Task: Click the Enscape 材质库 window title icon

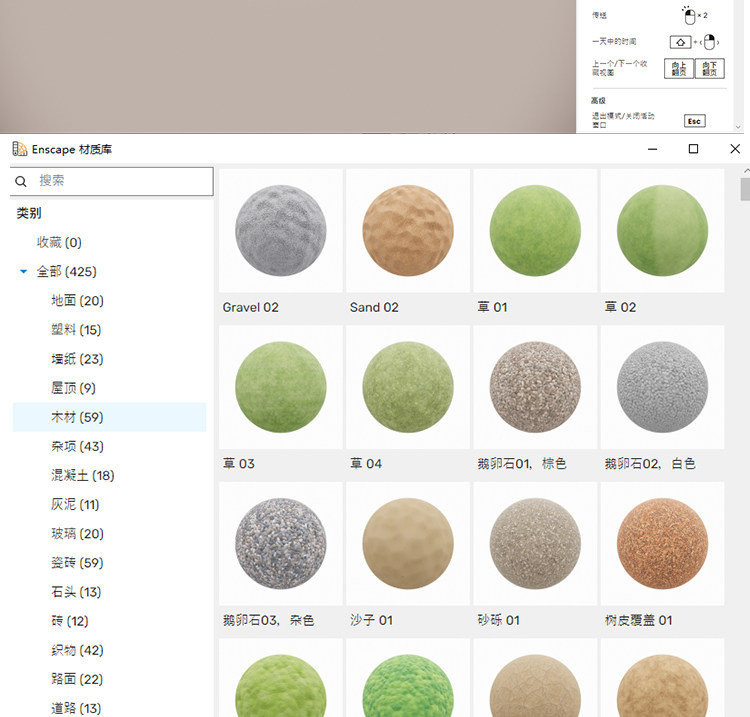Action: pos(20,149)
